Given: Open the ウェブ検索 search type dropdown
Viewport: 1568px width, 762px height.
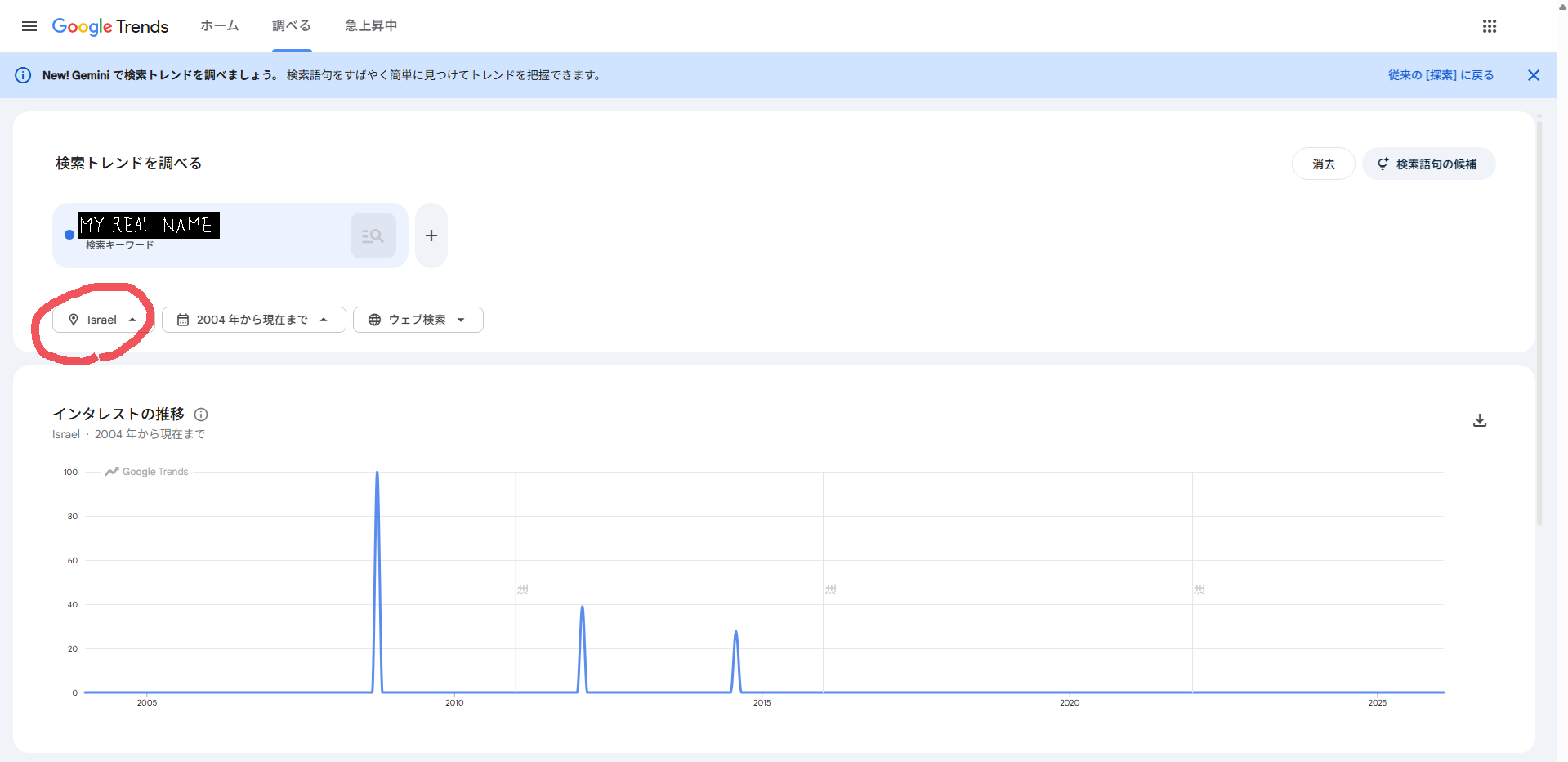Looking at the screenshot, I should (418, 320).
